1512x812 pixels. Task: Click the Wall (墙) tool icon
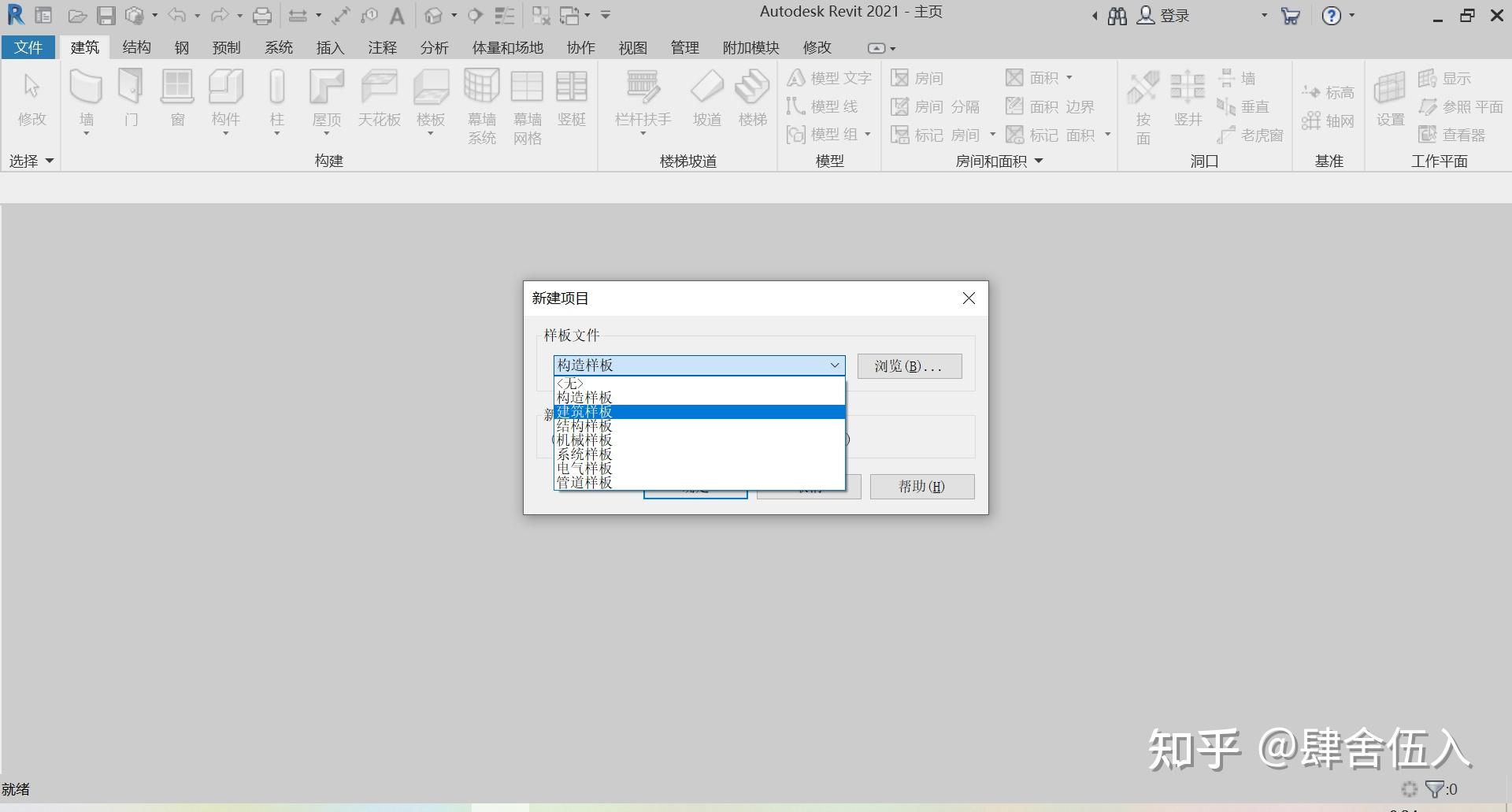(x=86, y=87)
